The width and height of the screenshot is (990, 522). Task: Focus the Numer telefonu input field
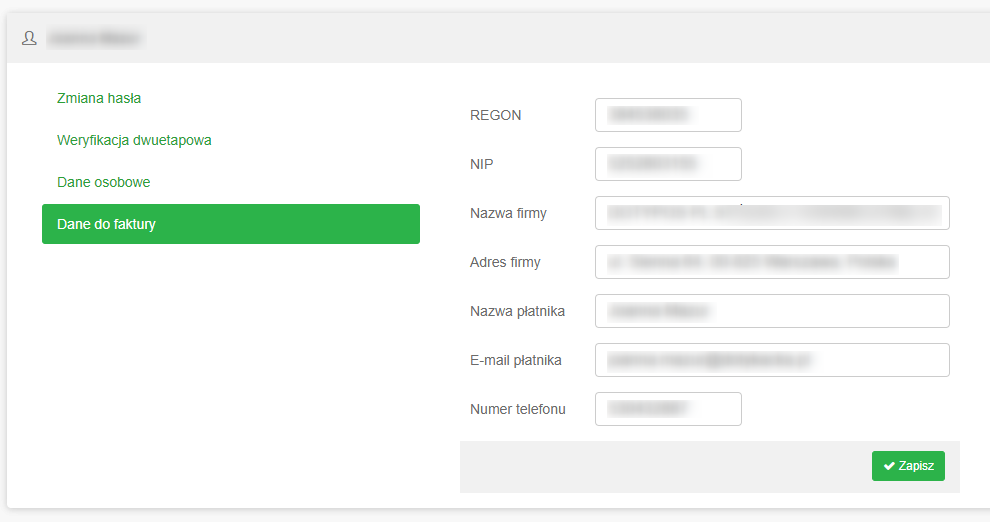click(668, 409)
